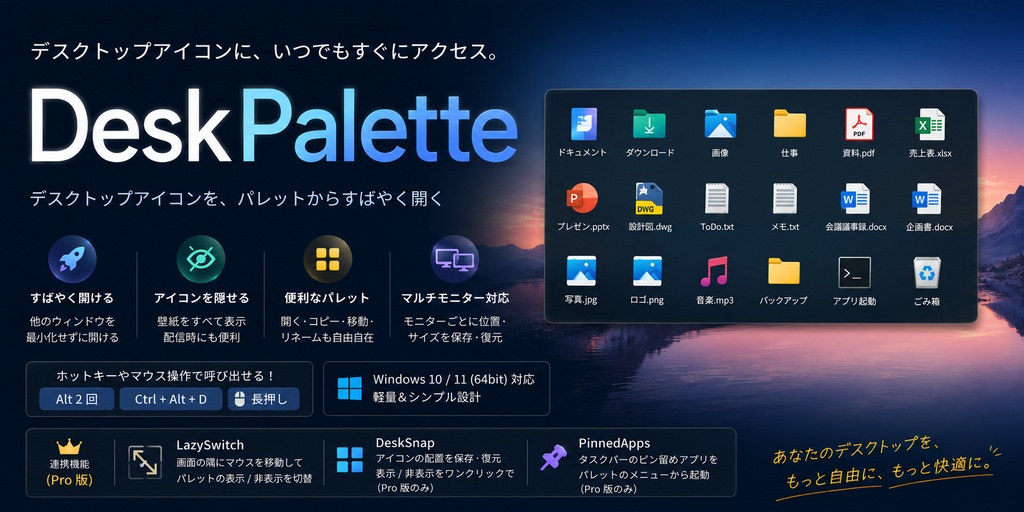Open the プレゼン.pptx PowerPoint icon
This screenshot has height=512, width=1024.
(x=583, y=198)
